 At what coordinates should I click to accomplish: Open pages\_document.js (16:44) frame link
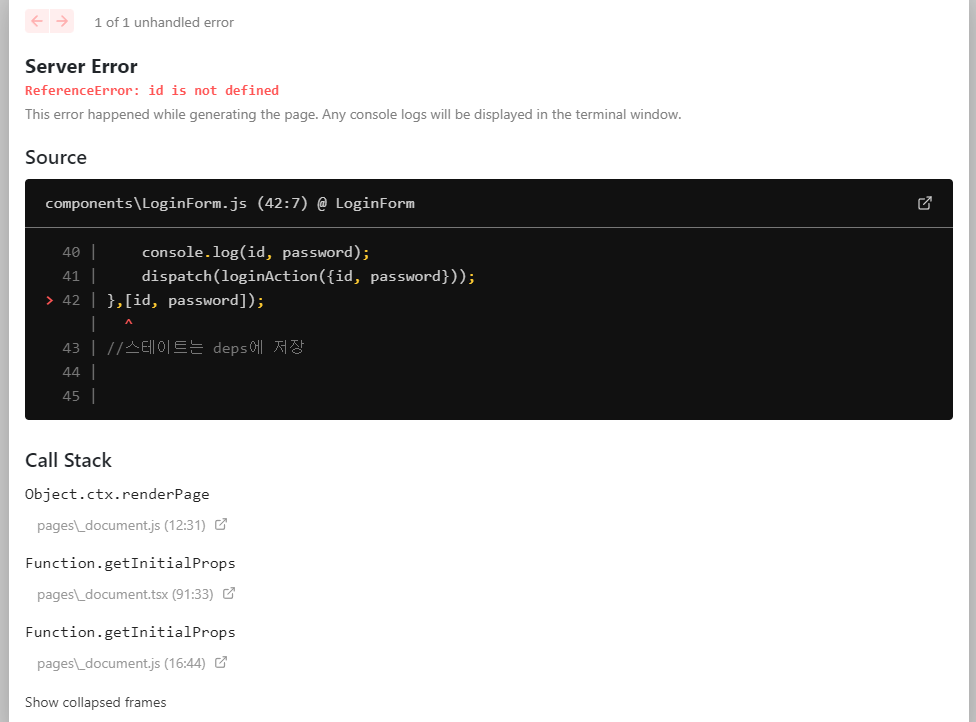click(120, 663)
